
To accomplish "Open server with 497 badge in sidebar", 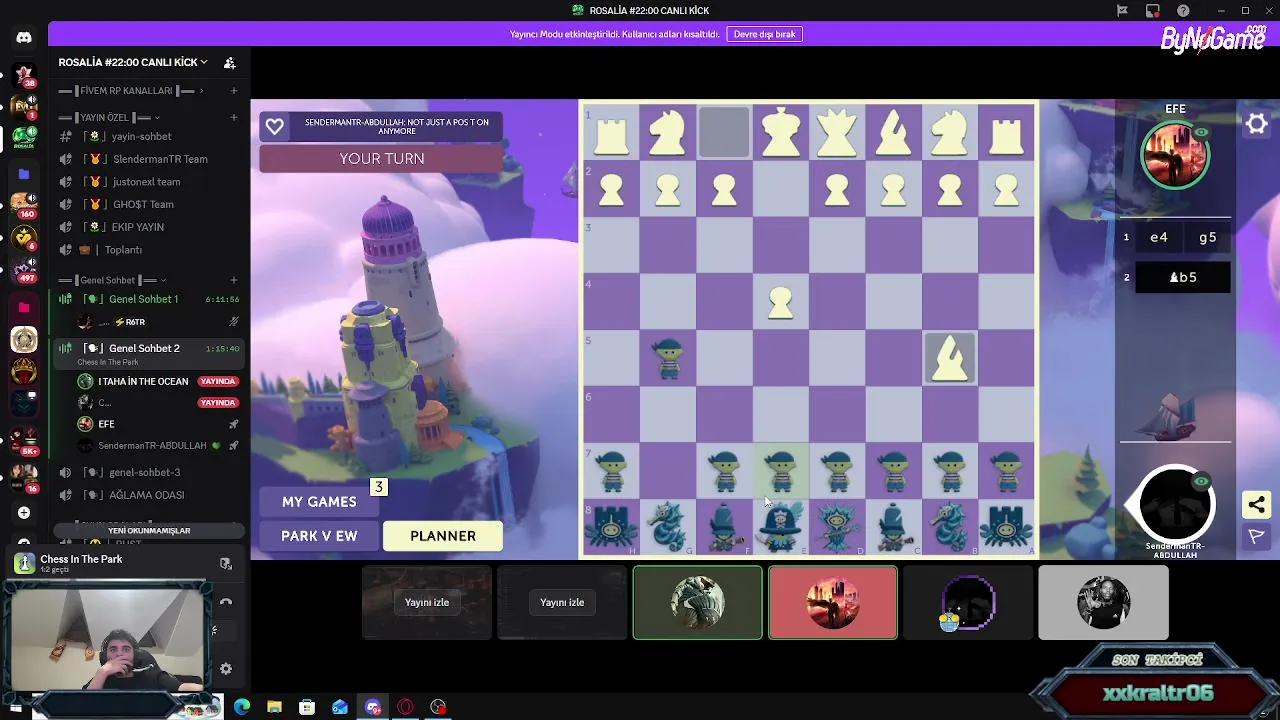I will (x=24, y=270).
